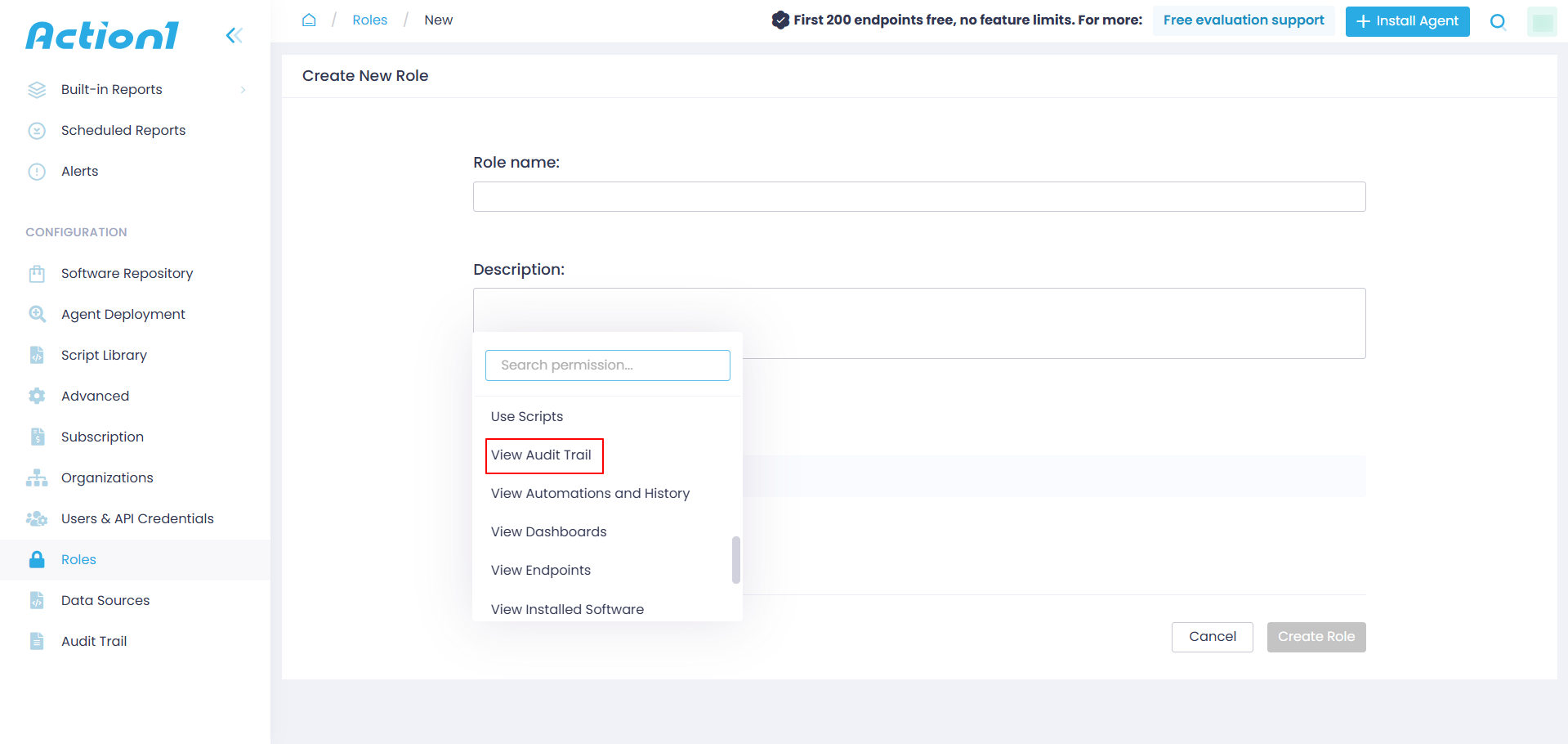The height and width of the screenshot is (744, 1568).
Task: Click the home icon in breadcrumb
Action: [x=309, y=20]
